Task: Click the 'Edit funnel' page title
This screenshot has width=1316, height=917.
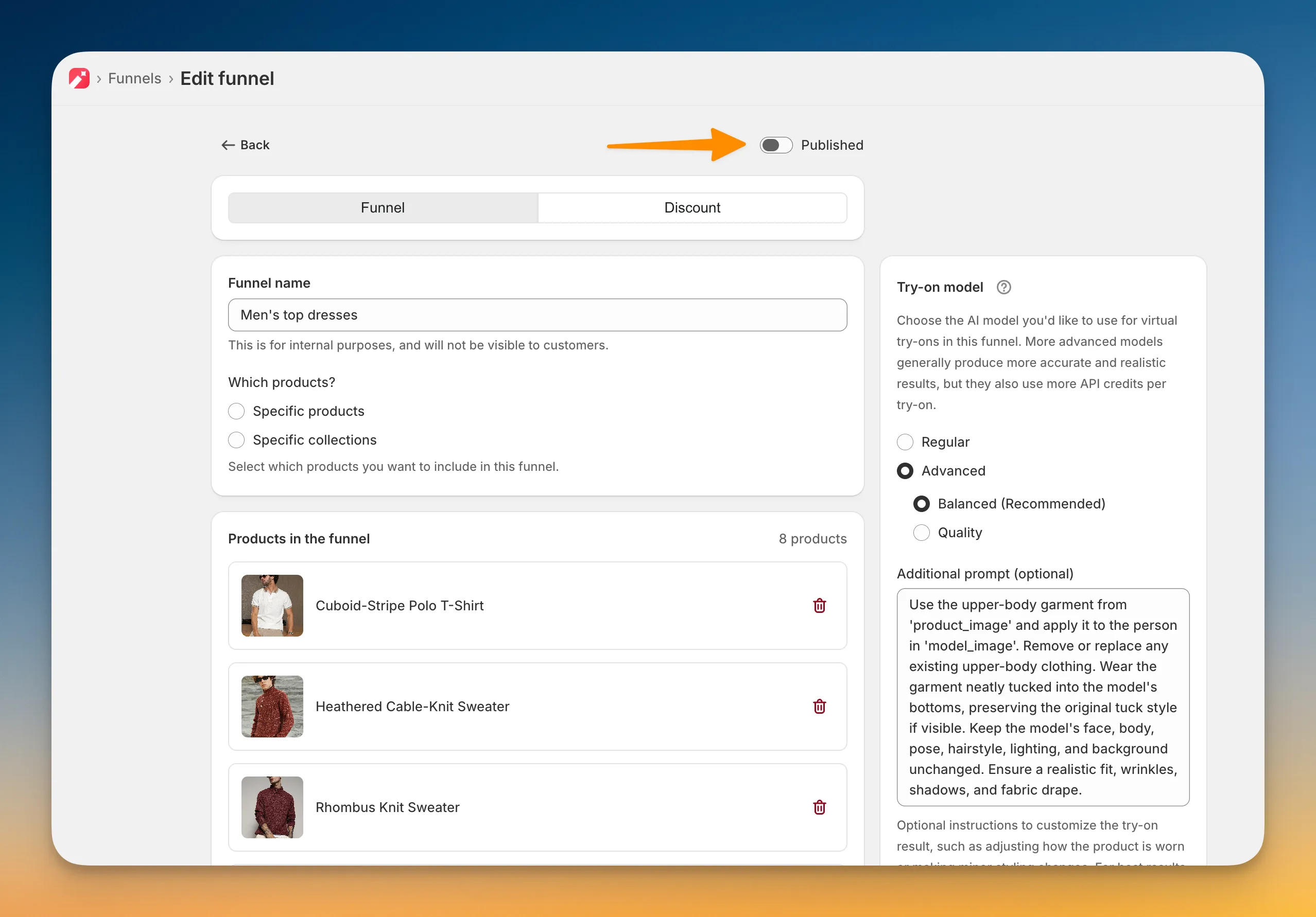Action: [227, 78]
